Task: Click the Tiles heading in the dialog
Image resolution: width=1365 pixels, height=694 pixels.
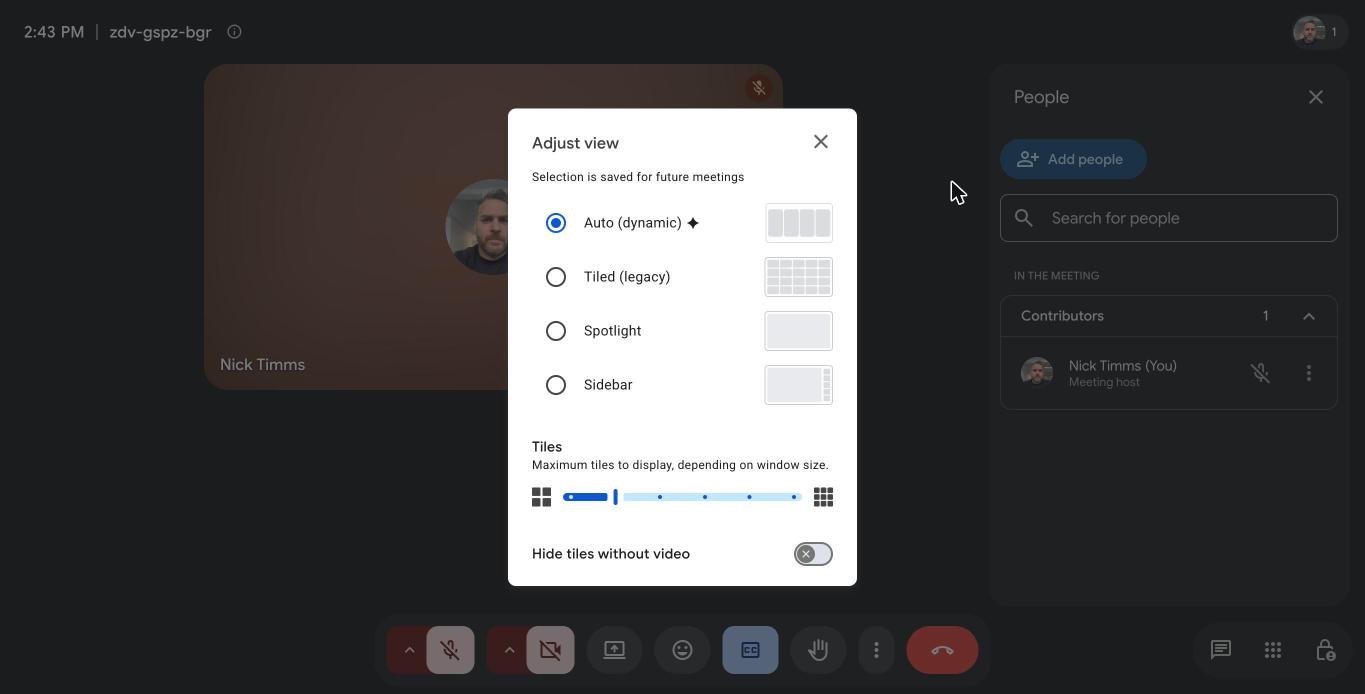Action: 547,447
